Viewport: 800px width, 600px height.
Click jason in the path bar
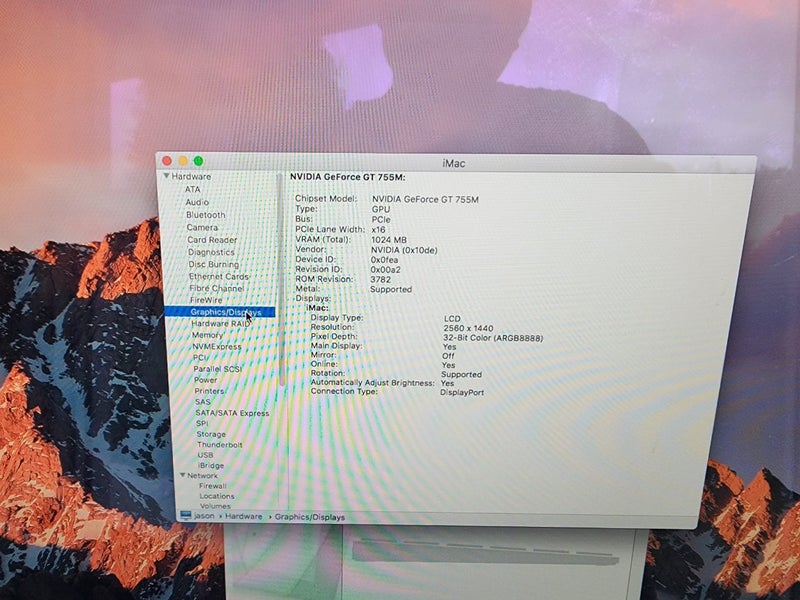click(x=205, y=516)
